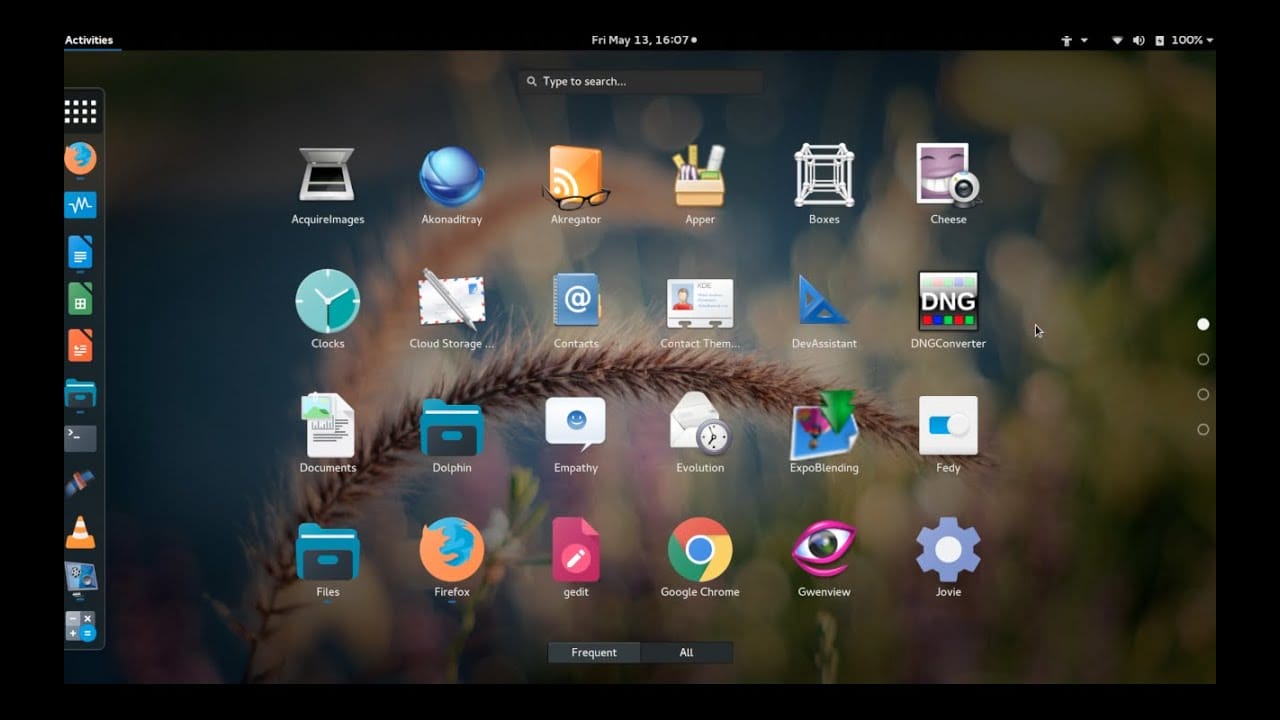The image size is (1280, 720).
Task: Switch to the Frequent apps tab
Action: [x=594, y=652]
